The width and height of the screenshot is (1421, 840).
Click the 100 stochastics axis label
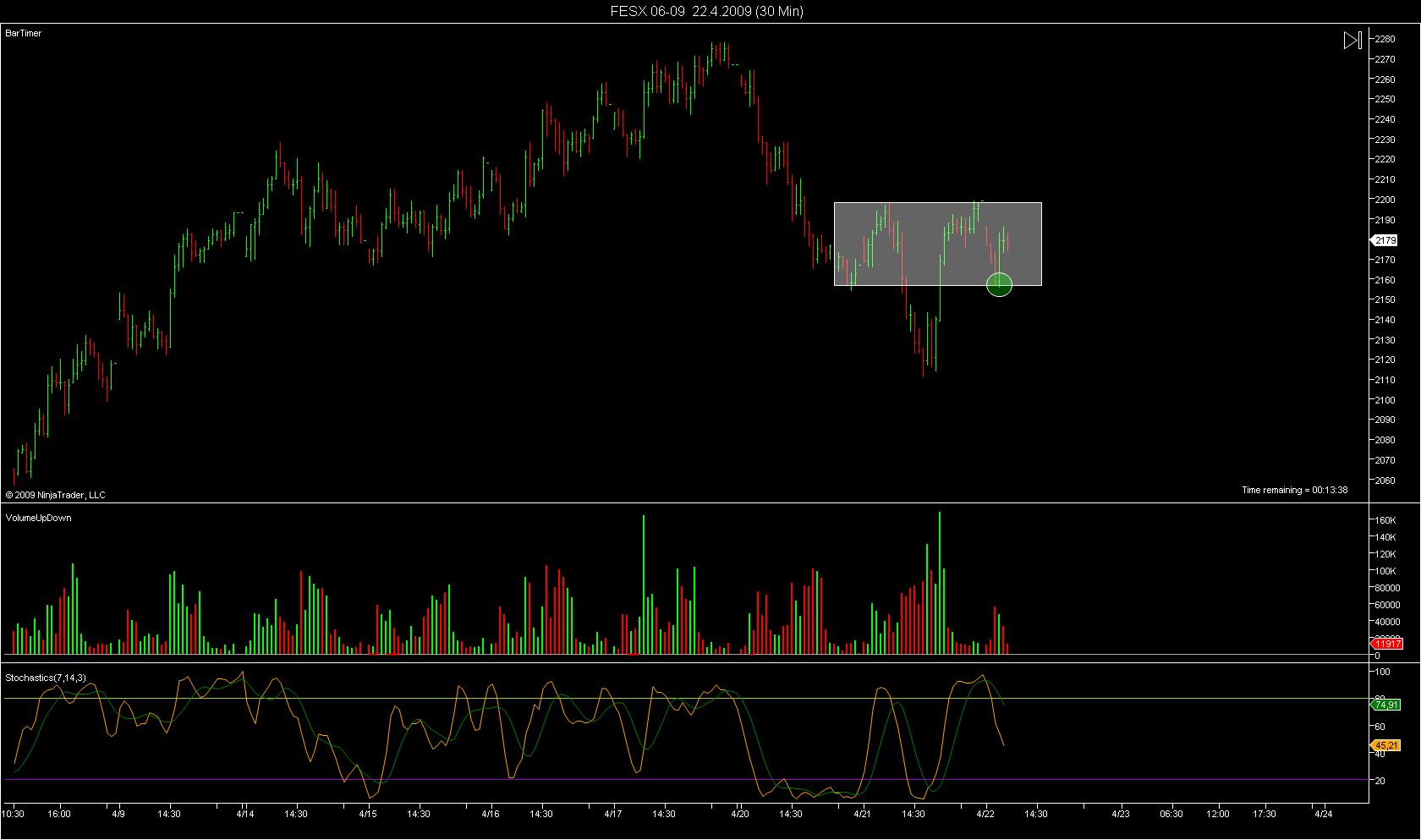tap(1382, 673)
